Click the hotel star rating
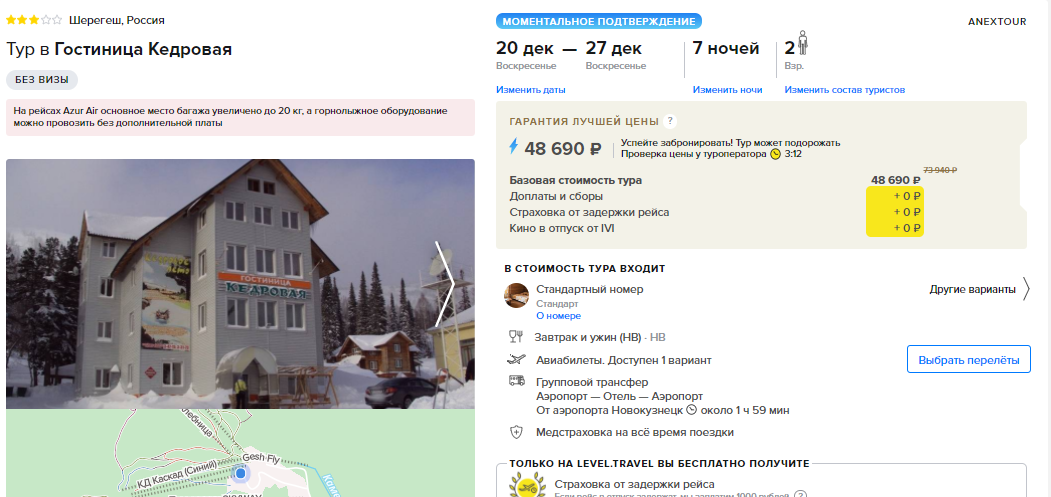This screenshot has width=1051, height=497. (x=34, y=20)
